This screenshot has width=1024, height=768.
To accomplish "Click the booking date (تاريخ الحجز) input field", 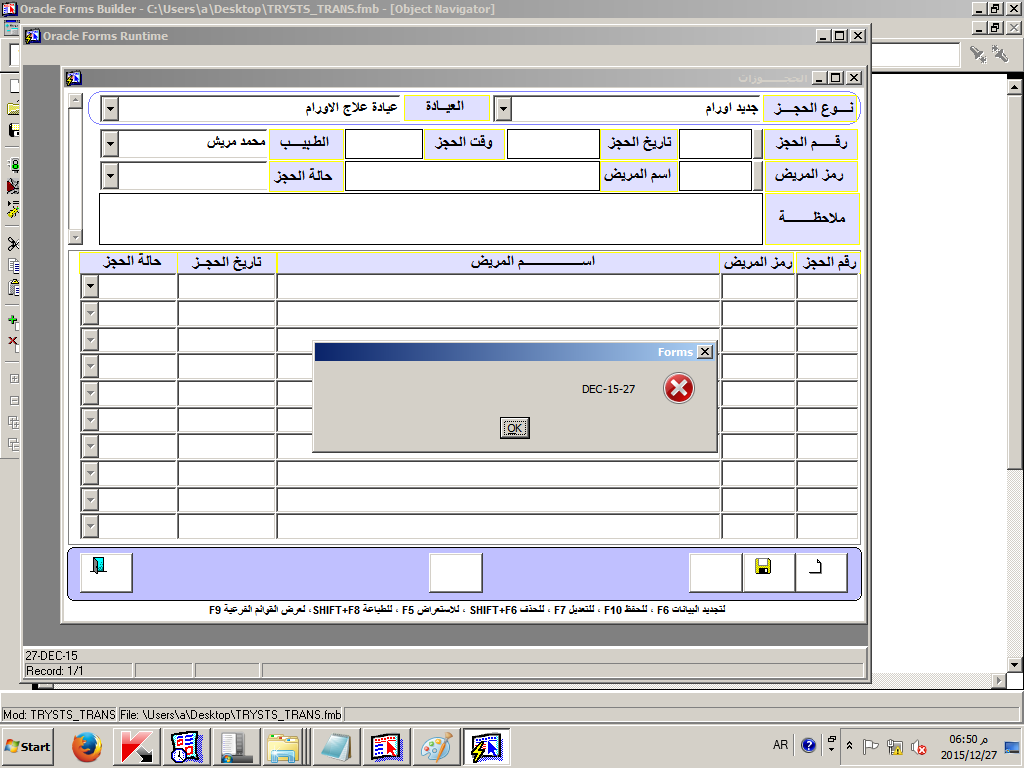I will (x=552, y=143).
